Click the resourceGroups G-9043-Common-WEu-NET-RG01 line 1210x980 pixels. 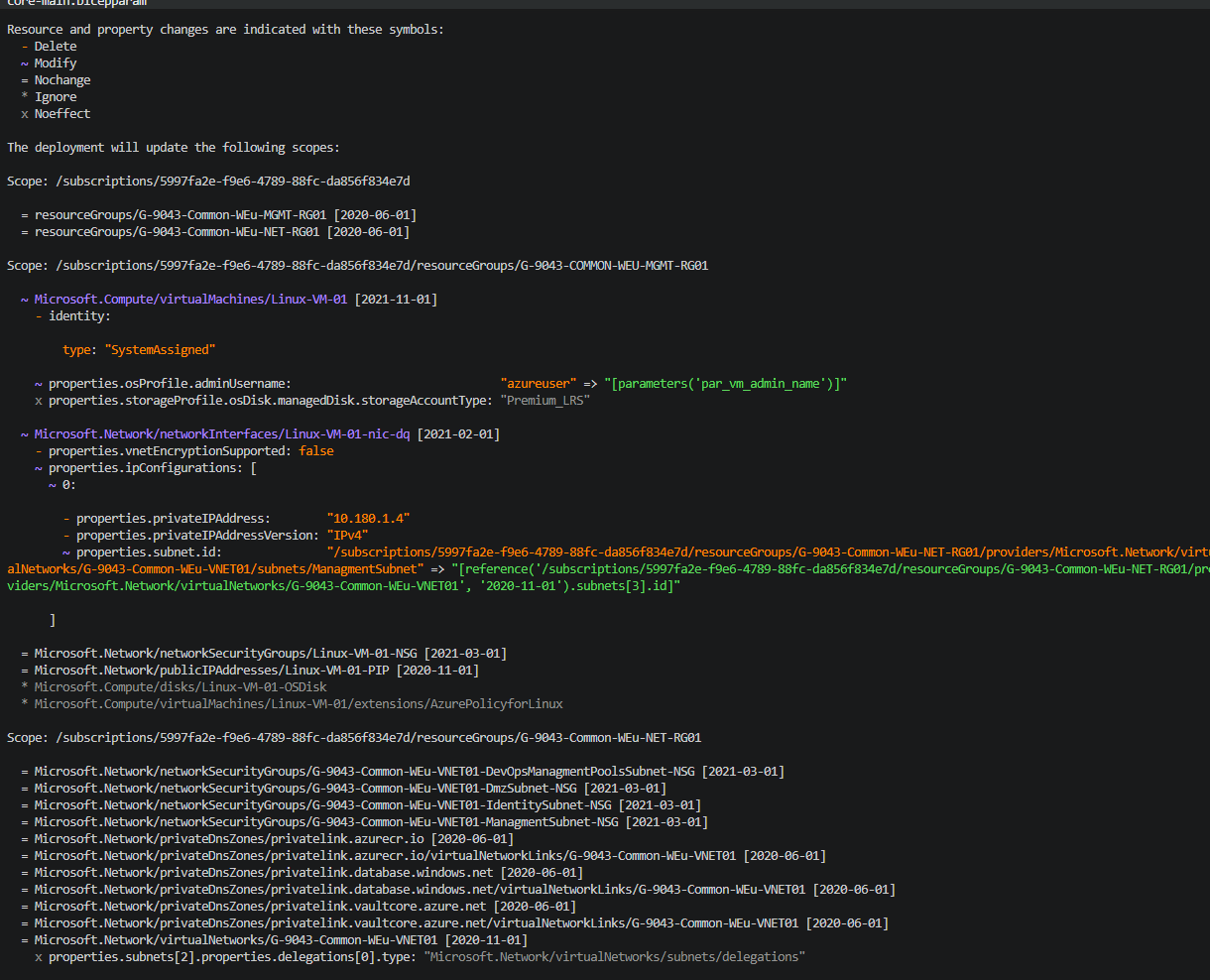(x=215, y=231)
